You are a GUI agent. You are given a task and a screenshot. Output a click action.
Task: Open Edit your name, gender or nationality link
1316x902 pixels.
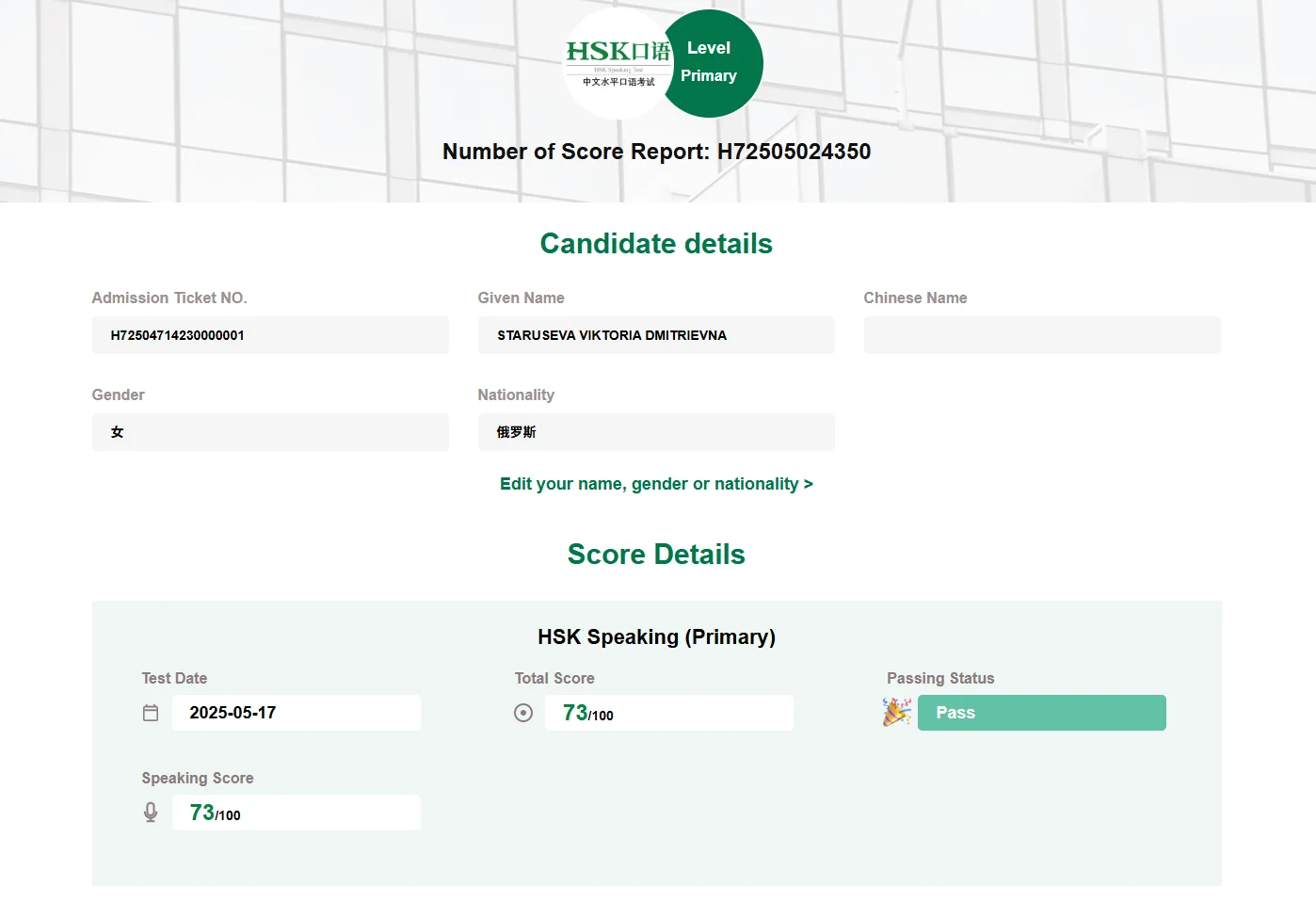tap(656, 484)
